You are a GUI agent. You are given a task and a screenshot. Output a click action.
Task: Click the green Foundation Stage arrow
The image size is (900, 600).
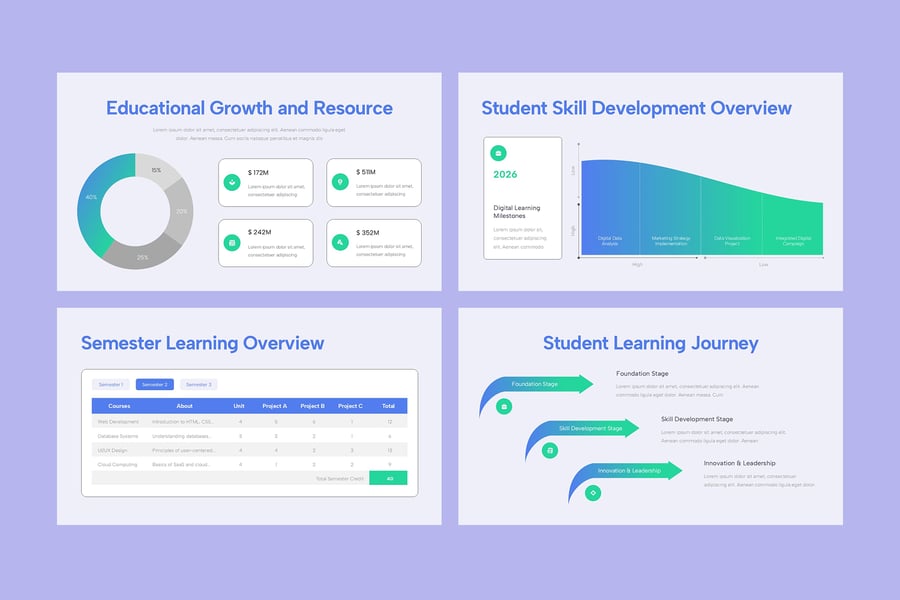point(540,385)
